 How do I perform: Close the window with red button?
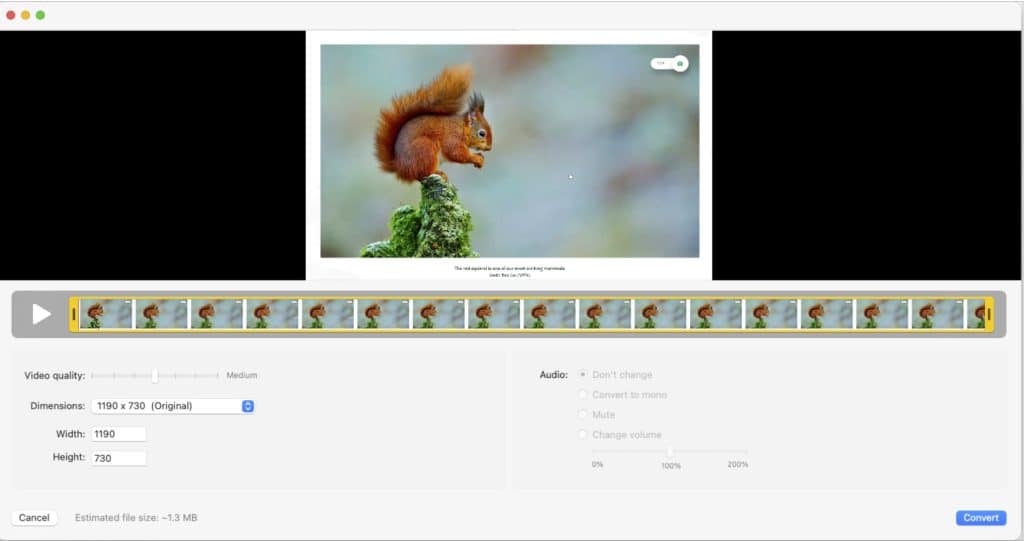tap(10, 15)
